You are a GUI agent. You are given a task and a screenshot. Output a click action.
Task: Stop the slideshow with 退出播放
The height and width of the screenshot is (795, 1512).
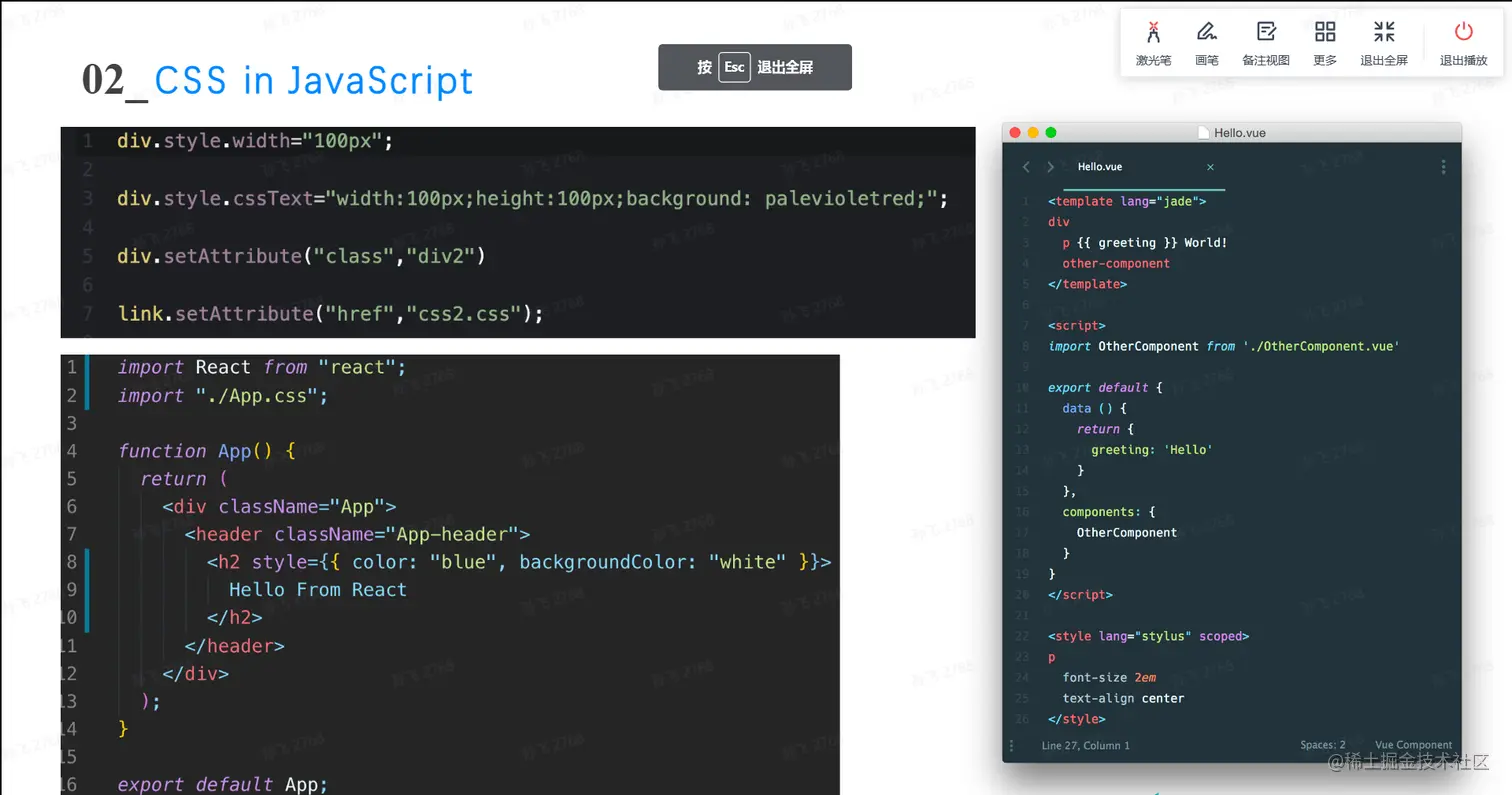(x=1464, y=43)
